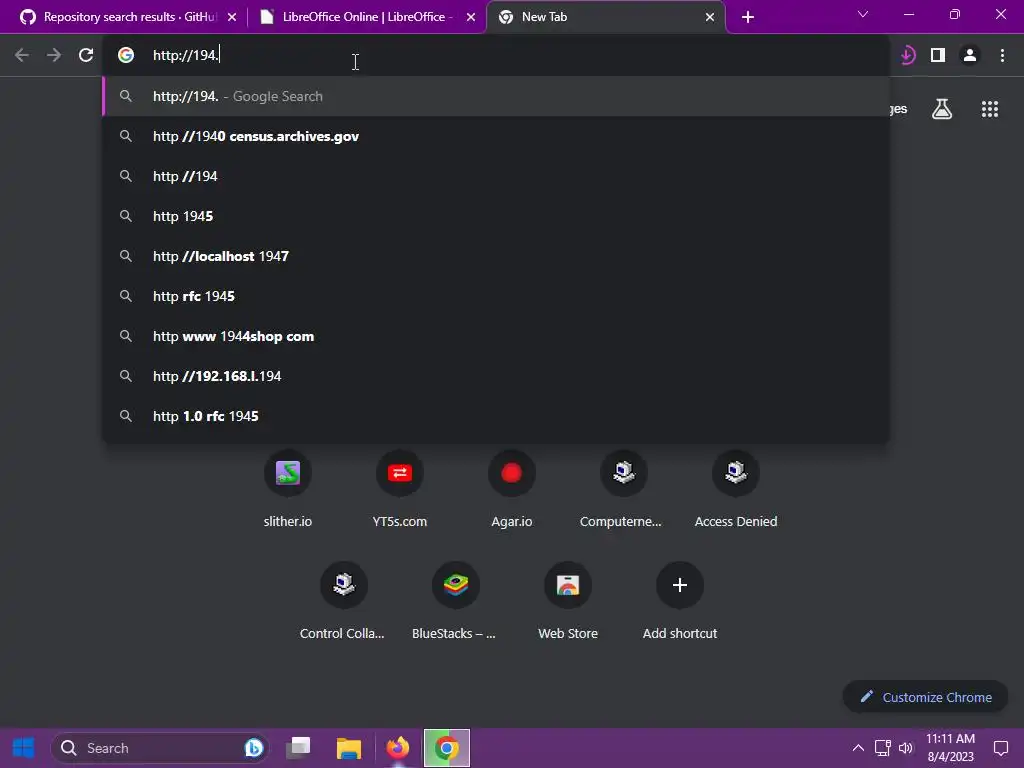Screen dimensions: 1024x768
Task: Open Bing chat icon in taskbar search
Action: tap(253, 748)
